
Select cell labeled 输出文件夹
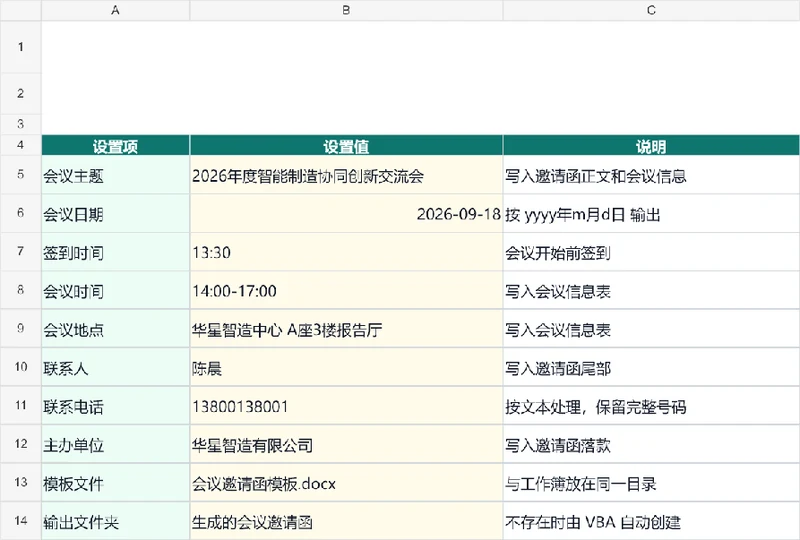[x=115, y=521]
